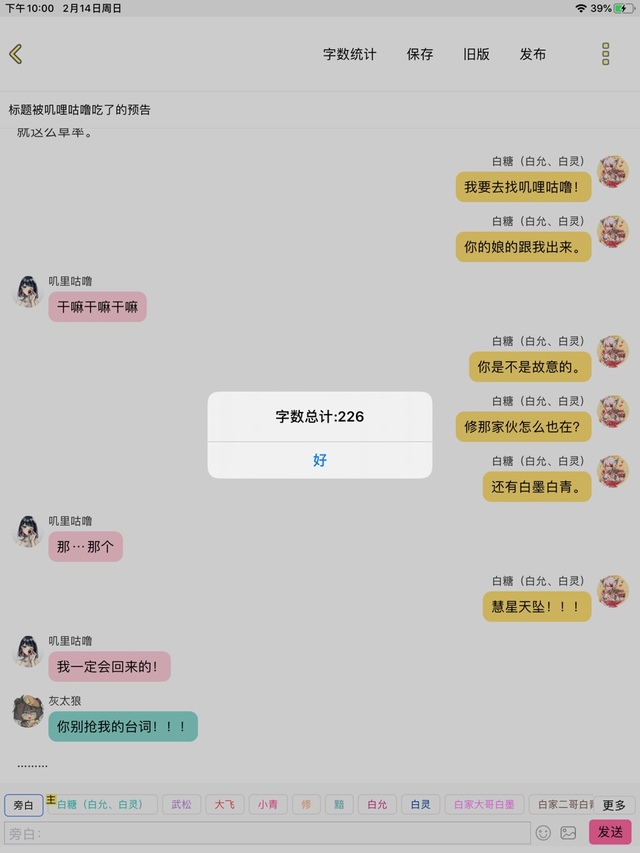Open 字数统计 in the top bar
The height and width of the screenshot is (853, 640).
pyautogui.click(x=349, y=54)
